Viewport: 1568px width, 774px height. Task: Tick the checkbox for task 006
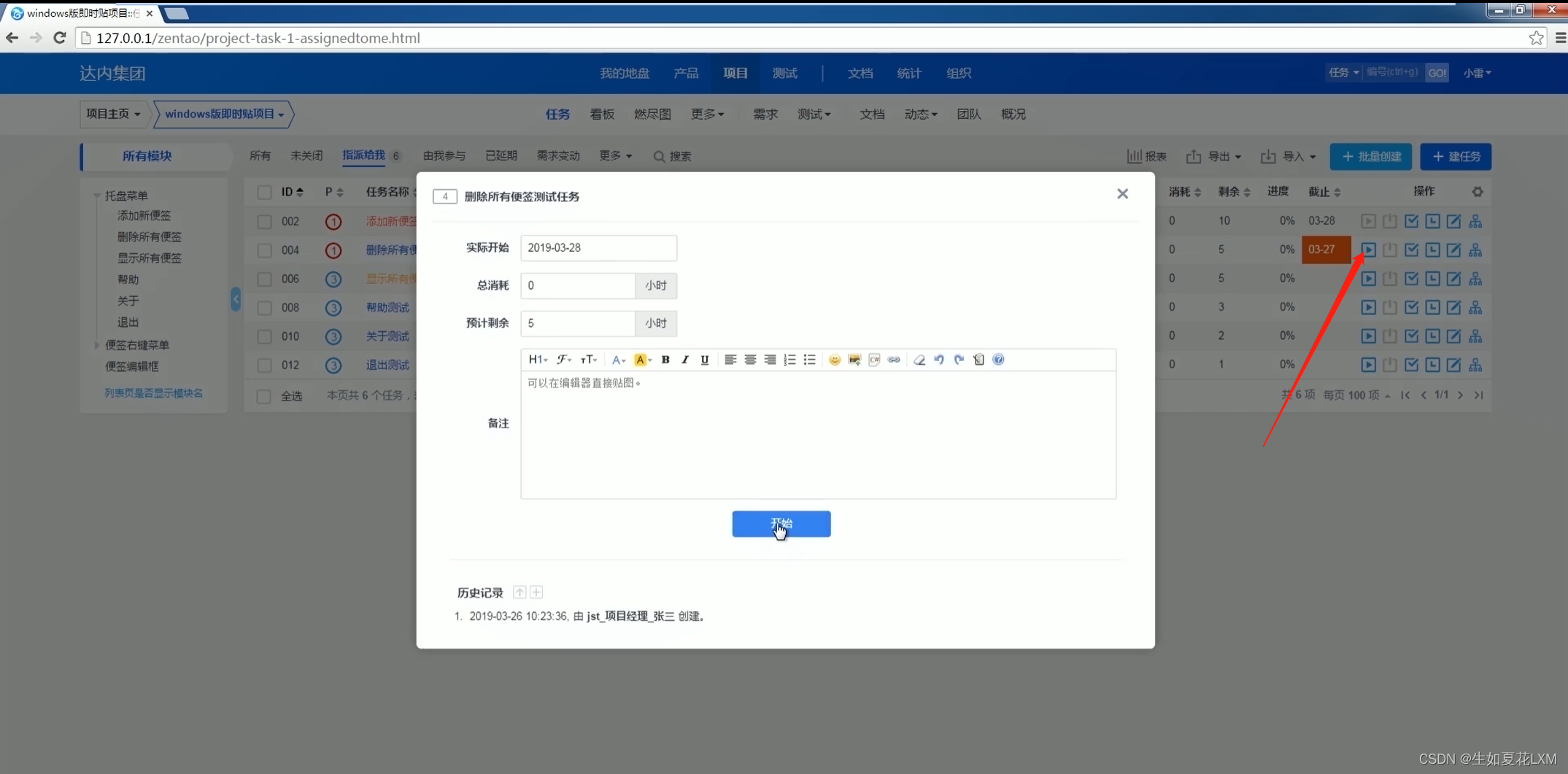coord(264,279)
